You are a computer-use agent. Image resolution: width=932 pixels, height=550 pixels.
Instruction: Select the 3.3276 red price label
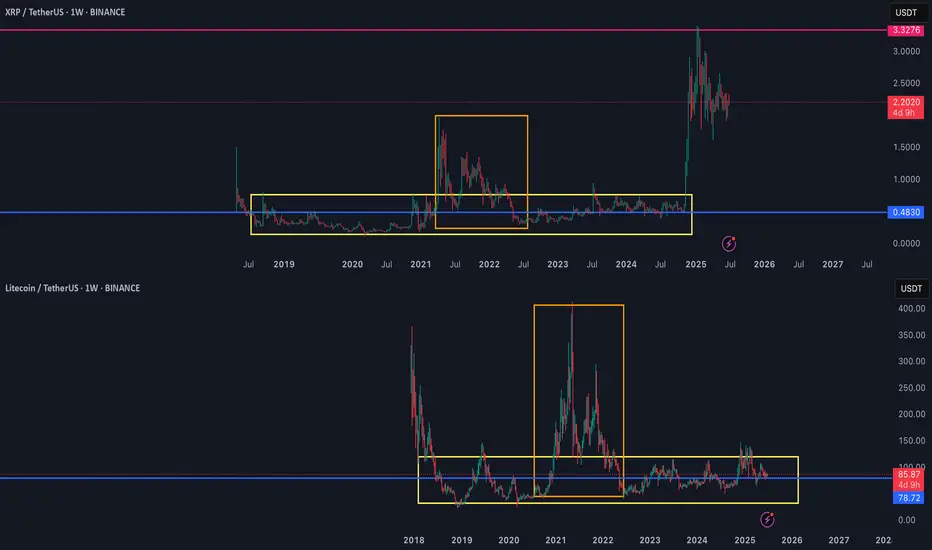906,30
